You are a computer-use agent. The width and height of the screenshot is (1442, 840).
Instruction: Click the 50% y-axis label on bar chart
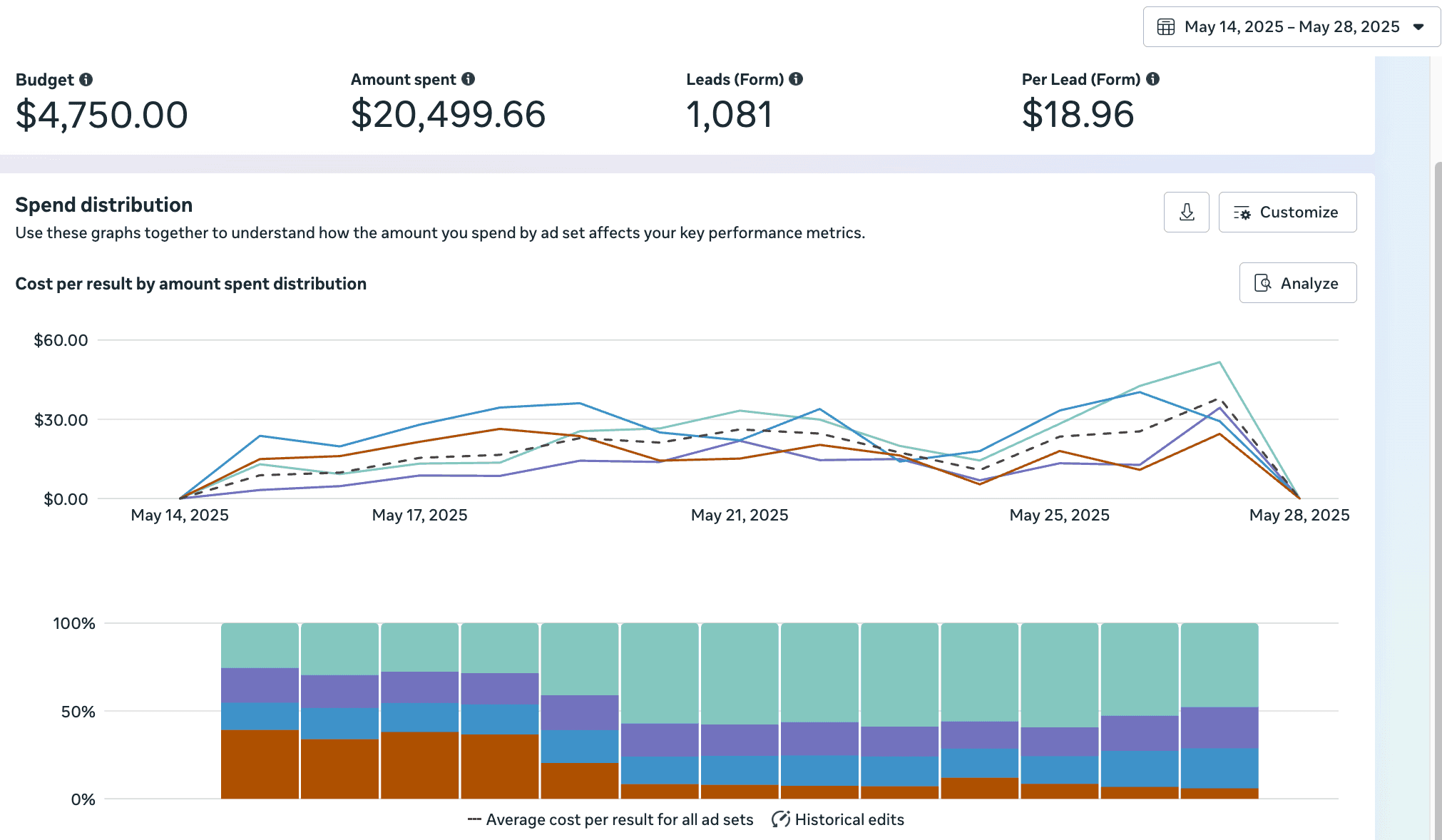pyautogui.click(x=78, y=712)
